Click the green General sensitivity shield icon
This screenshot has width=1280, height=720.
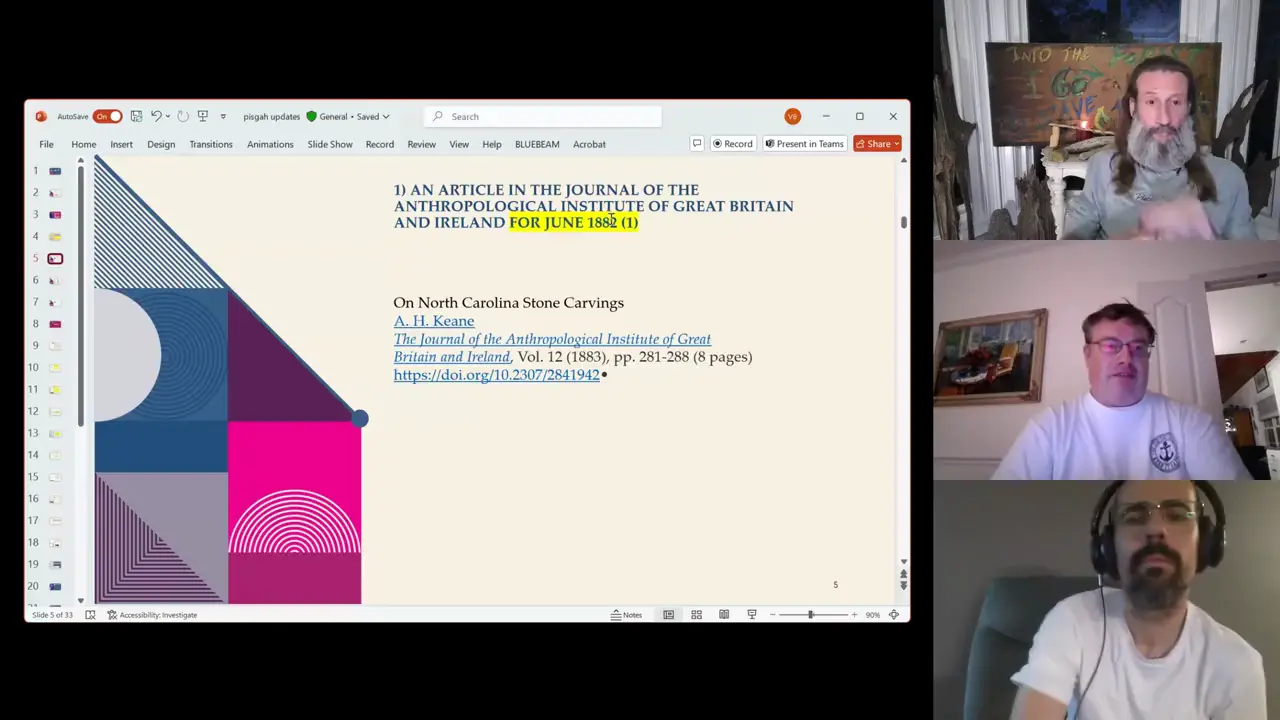click(x=311, y=116)
